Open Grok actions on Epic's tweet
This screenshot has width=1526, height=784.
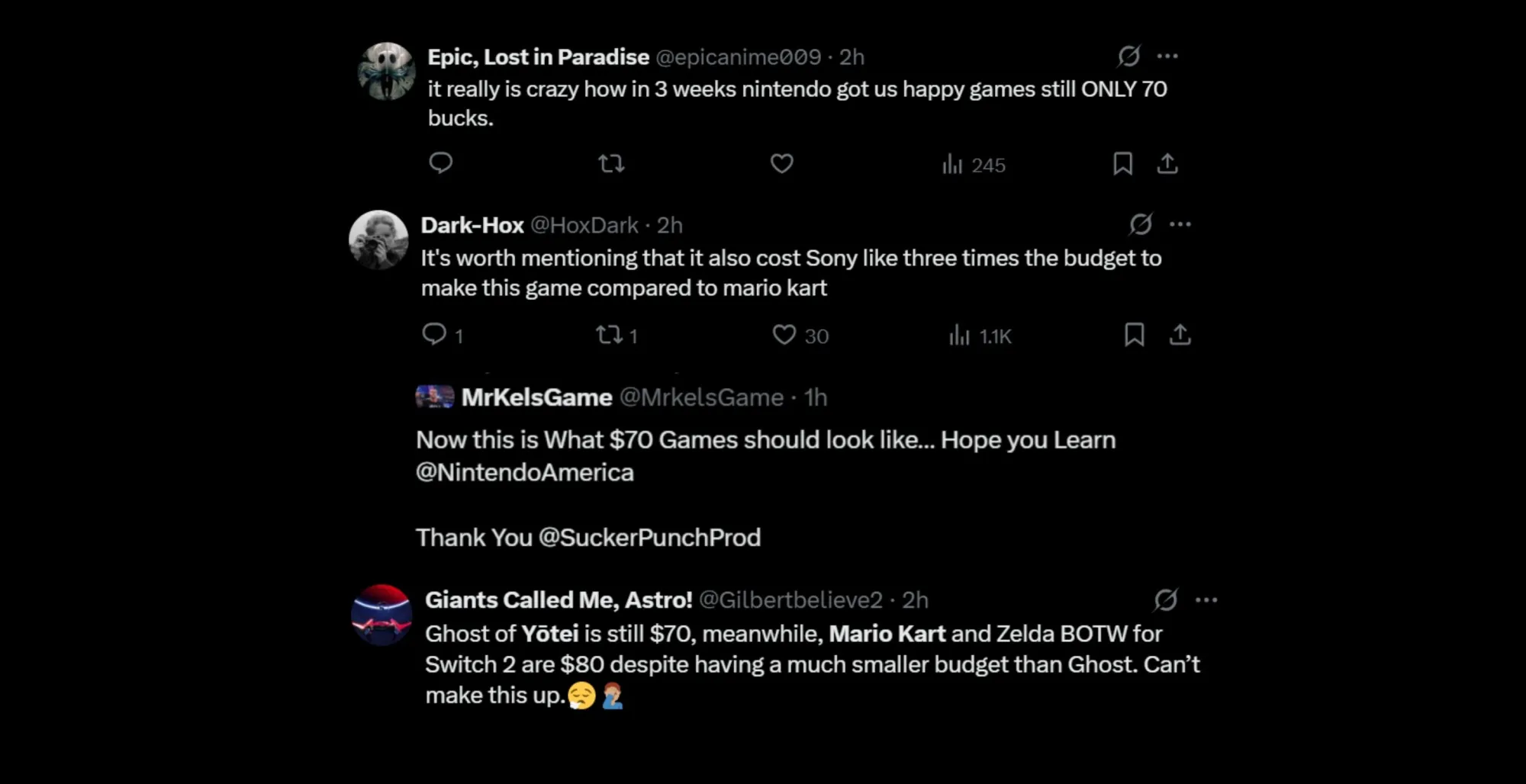(1130, 56)
